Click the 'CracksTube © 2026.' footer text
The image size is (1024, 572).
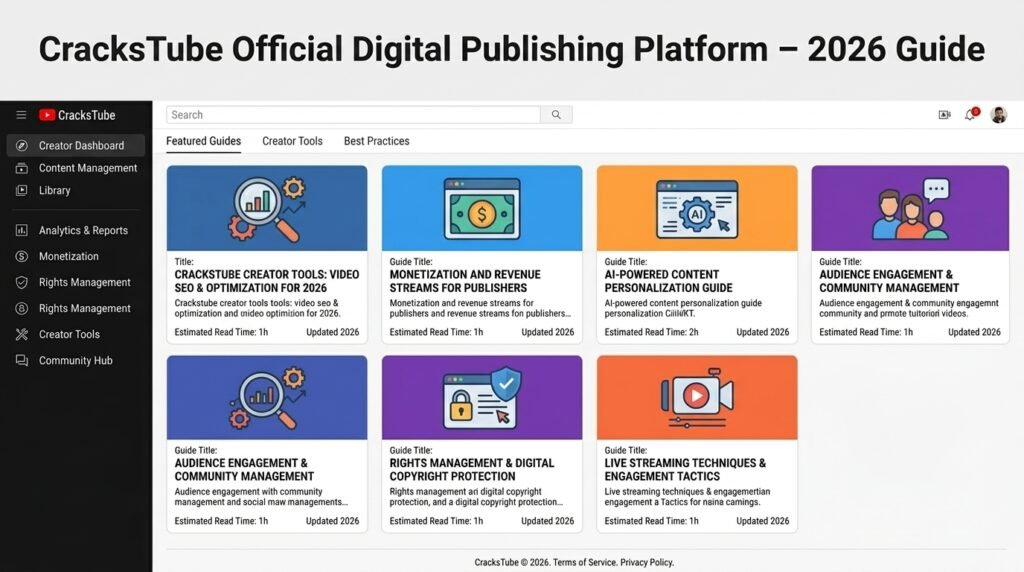(512, 562)
